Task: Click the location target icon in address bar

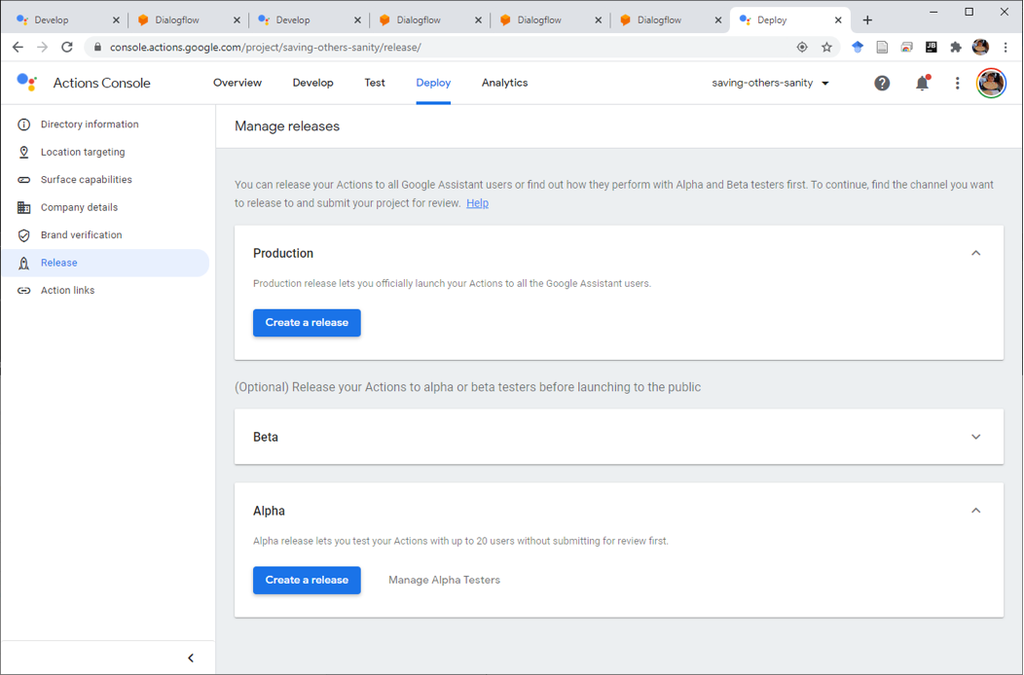Action: [x=802, y=47]
